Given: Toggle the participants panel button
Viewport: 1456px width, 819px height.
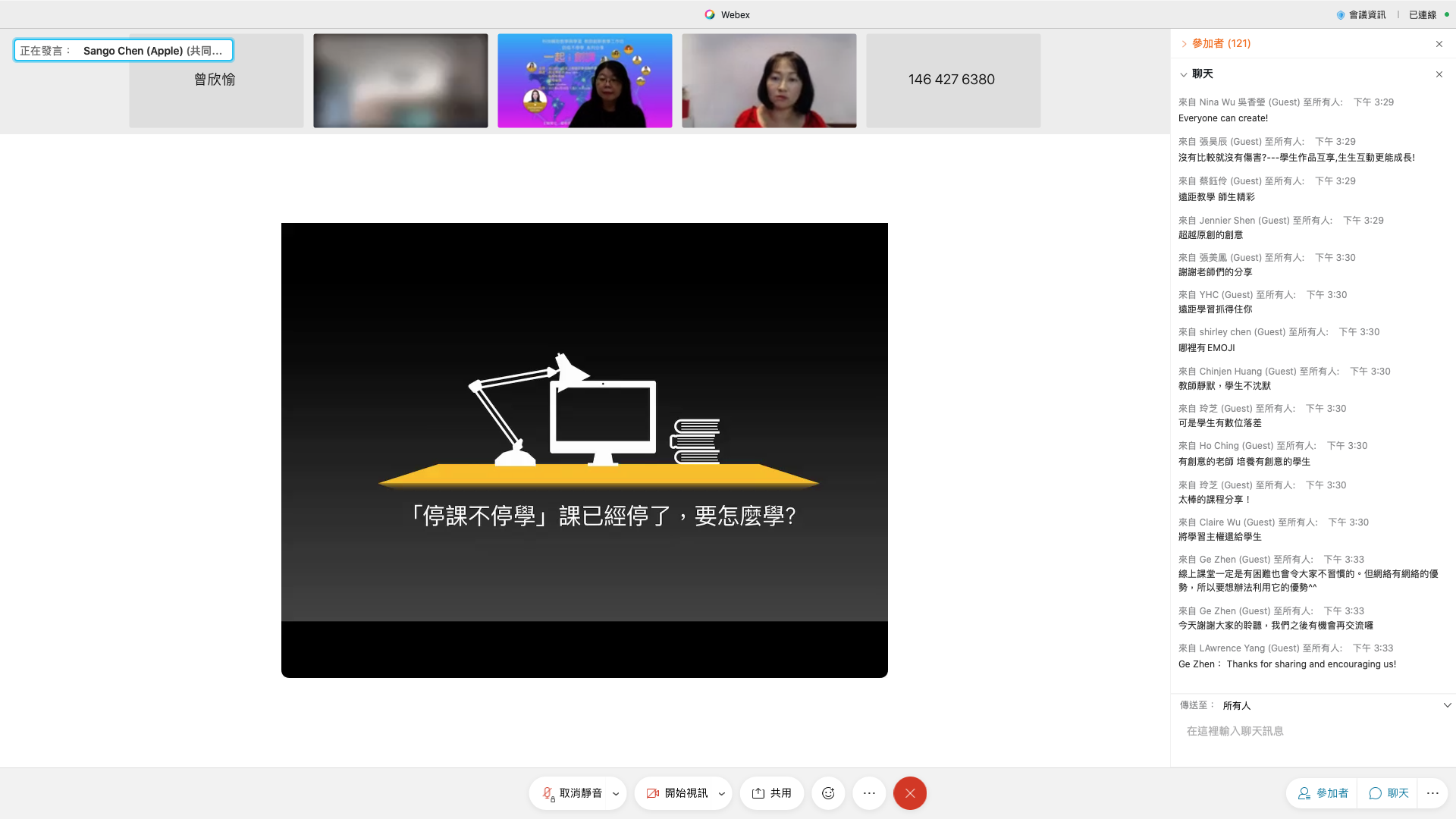Looking at the screenshot, I should pos(1323,793).
